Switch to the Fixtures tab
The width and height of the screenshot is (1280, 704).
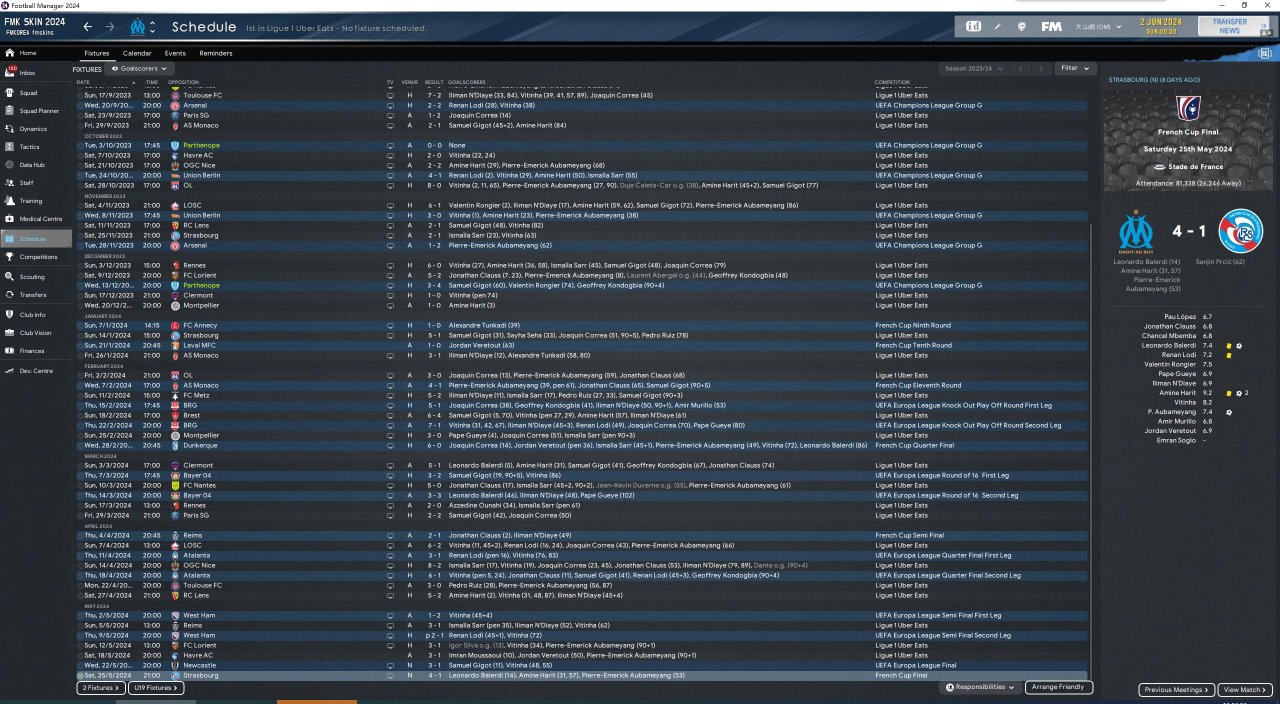pos(97,53)
